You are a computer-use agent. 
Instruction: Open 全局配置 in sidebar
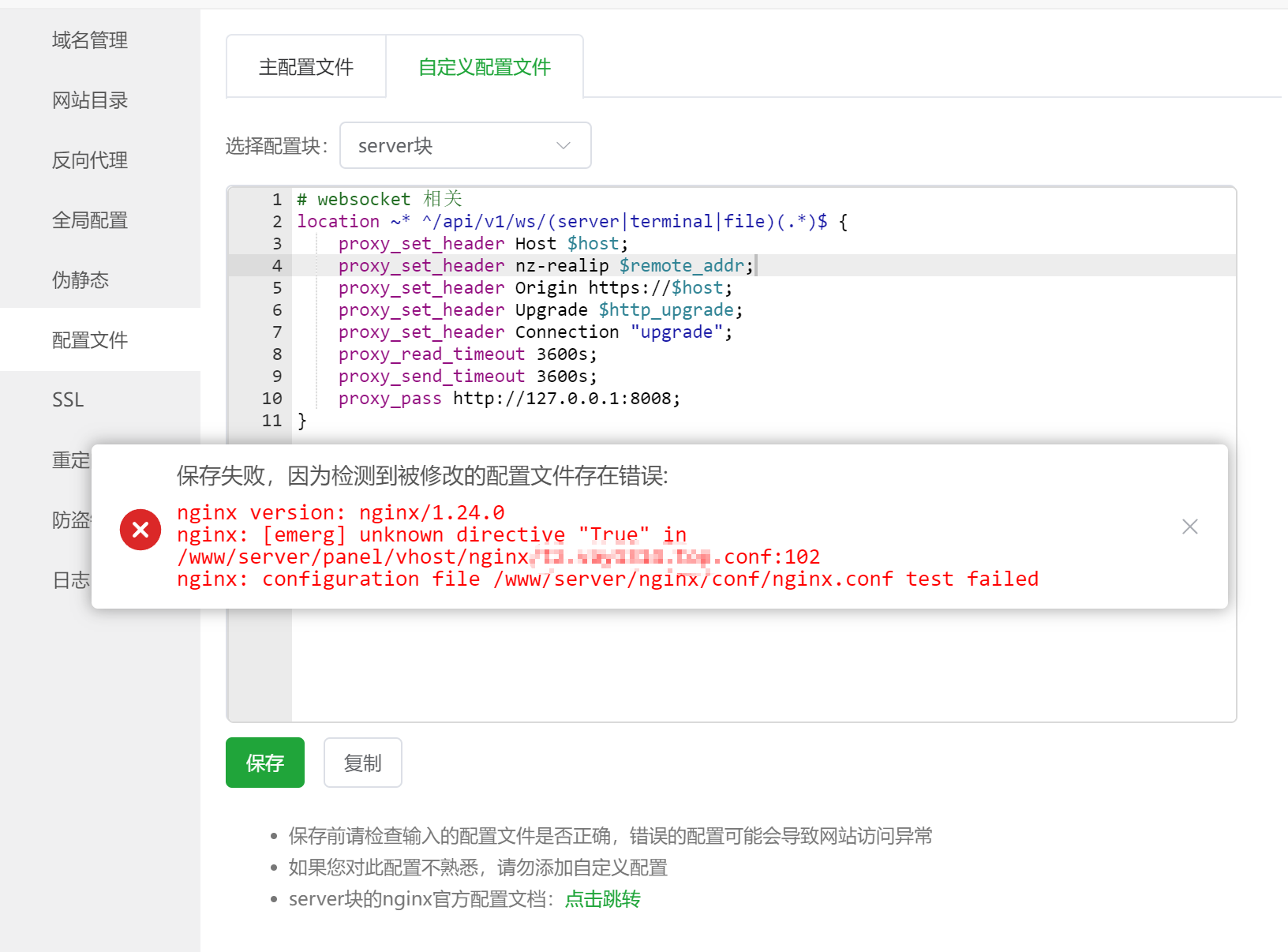tap(90, 220)
